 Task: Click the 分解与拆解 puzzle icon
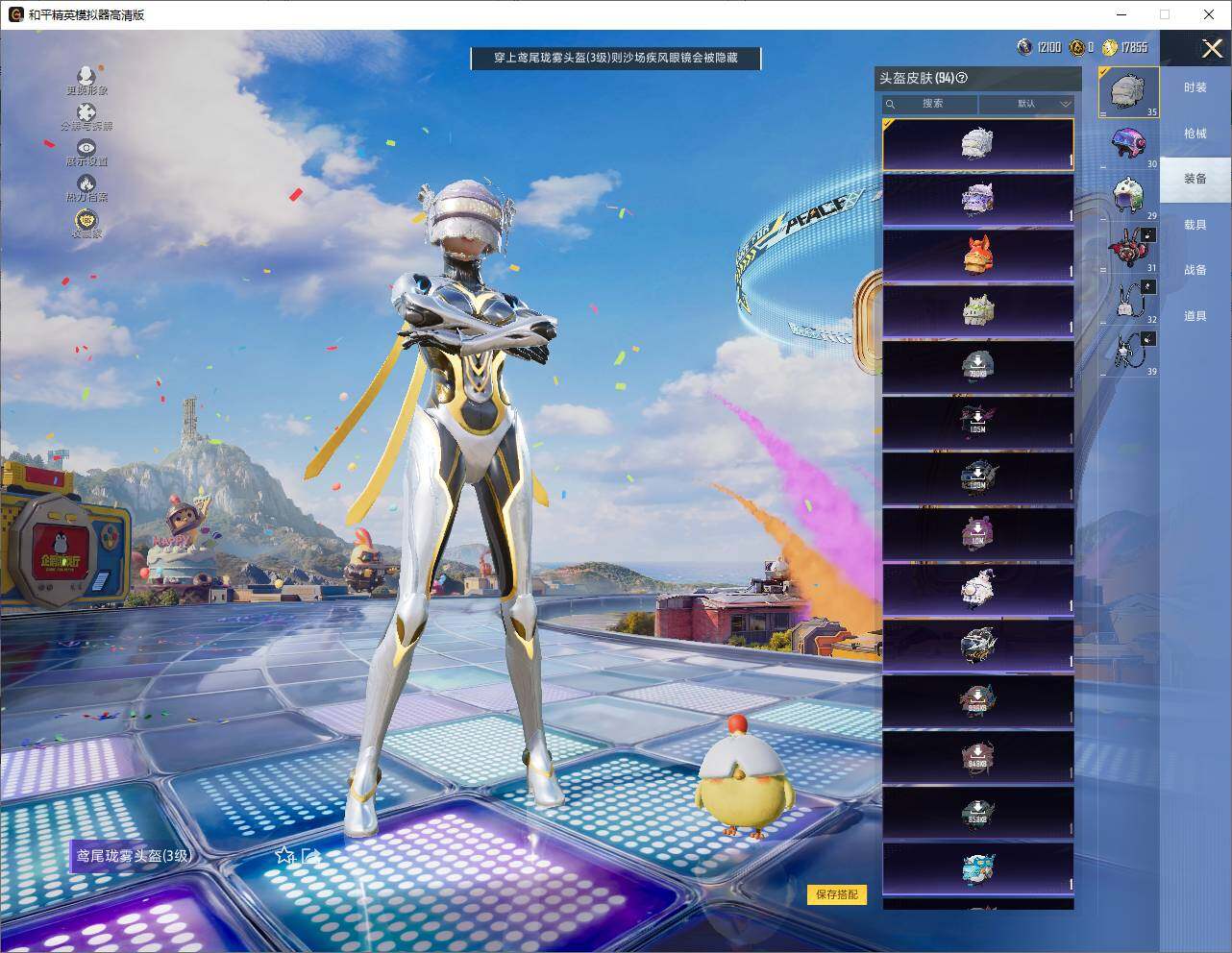[86, 111]
